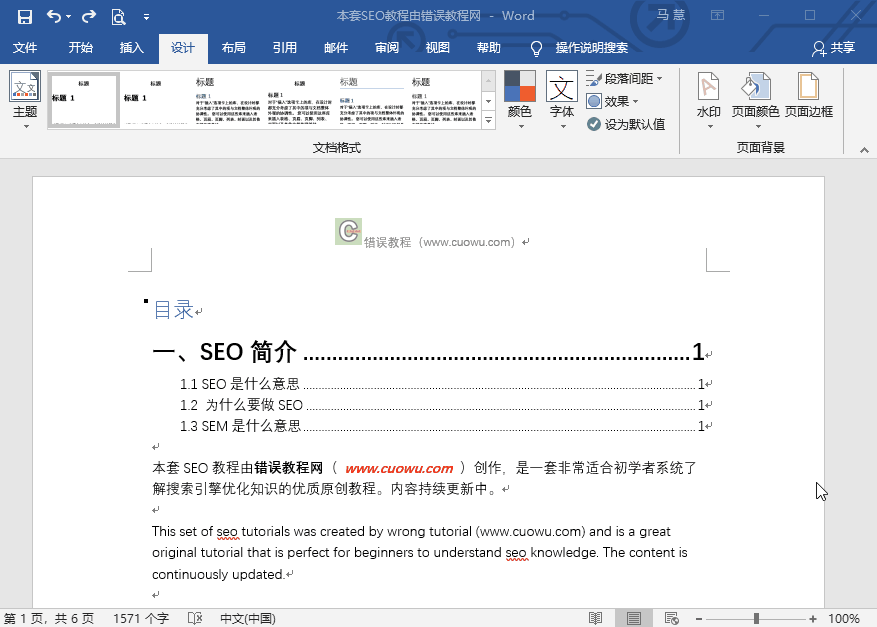
Task: Click the lightbulb Tell Me icon
Action: pos(536,49)
